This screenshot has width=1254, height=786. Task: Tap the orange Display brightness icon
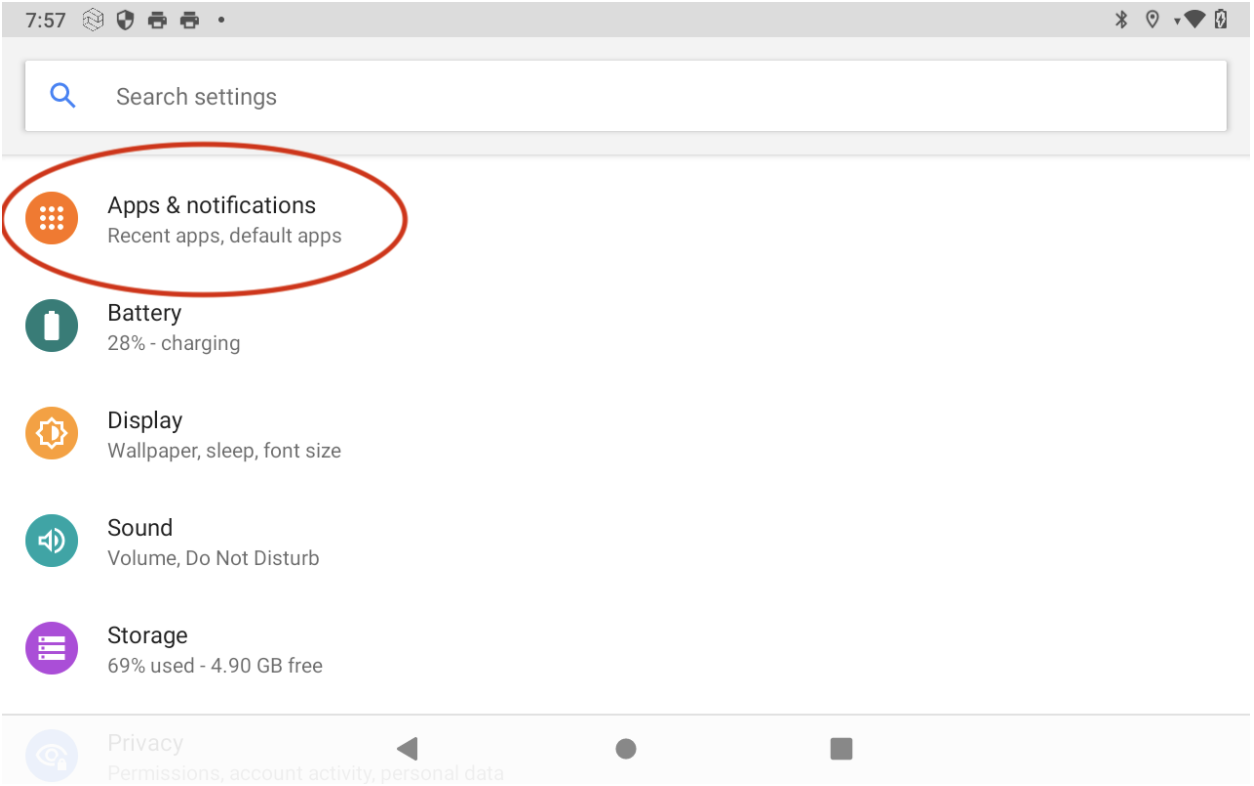click(51, 433)
